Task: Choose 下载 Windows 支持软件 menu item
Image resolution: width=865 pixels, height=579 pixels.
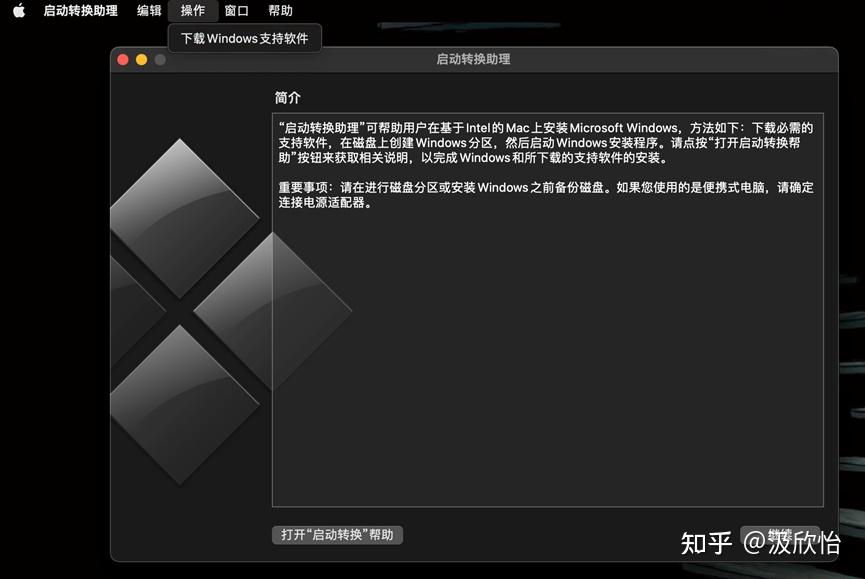Action: pos(244,39)
